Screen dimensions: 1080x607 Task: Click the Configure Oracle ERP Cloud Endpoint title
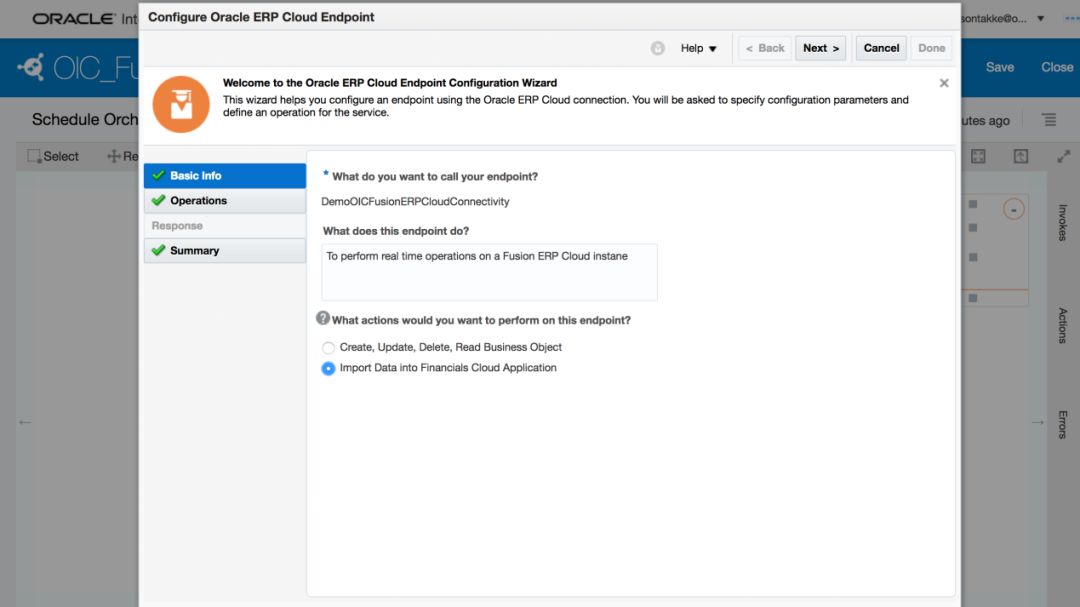coord(261,17)
